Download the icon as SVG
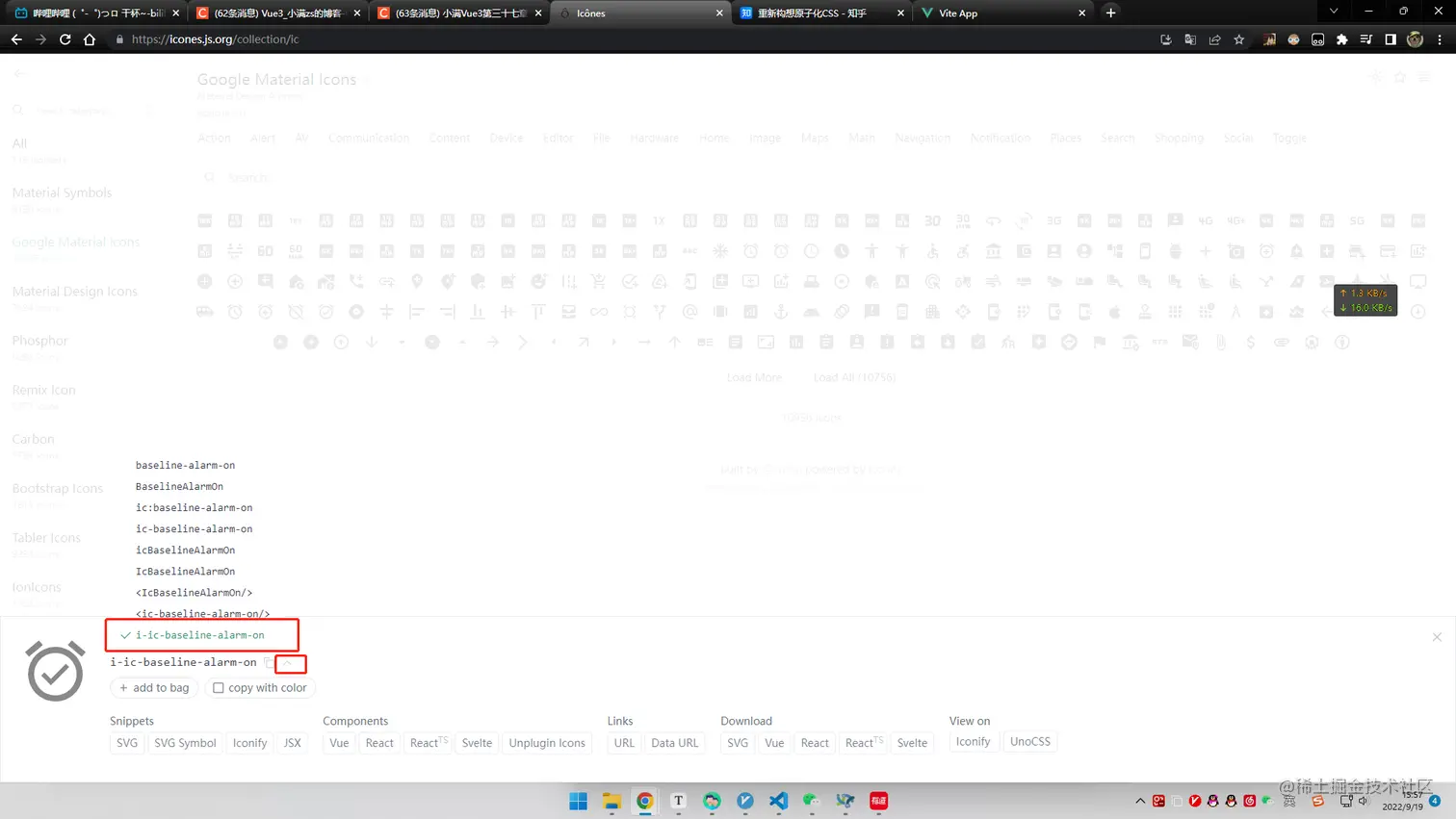This screenshot has width=1456, height=819. (738, 743)
